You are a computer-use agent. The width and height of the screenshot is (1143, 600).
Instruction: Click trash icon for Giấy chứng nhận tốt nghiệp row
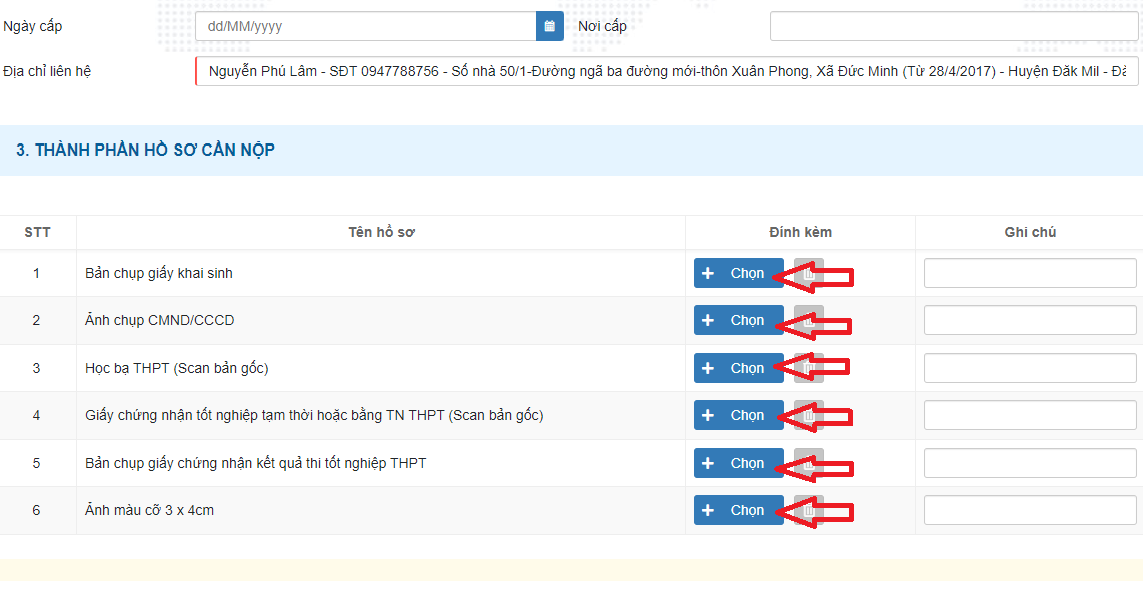coord(808,416)
